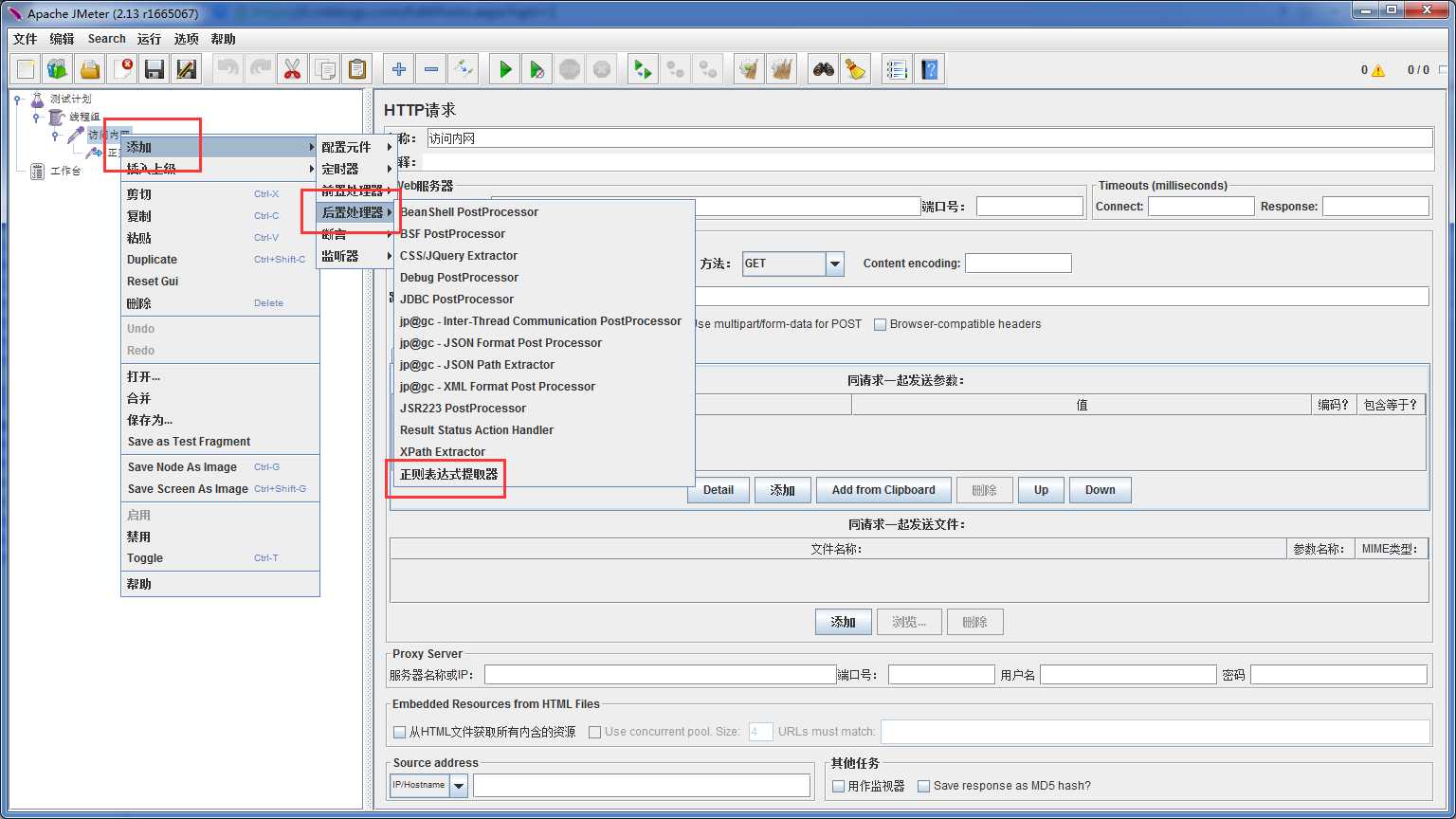Click the Stop test toolbar icon
This screenshot has width=1456, height=819.
point(570,69)
